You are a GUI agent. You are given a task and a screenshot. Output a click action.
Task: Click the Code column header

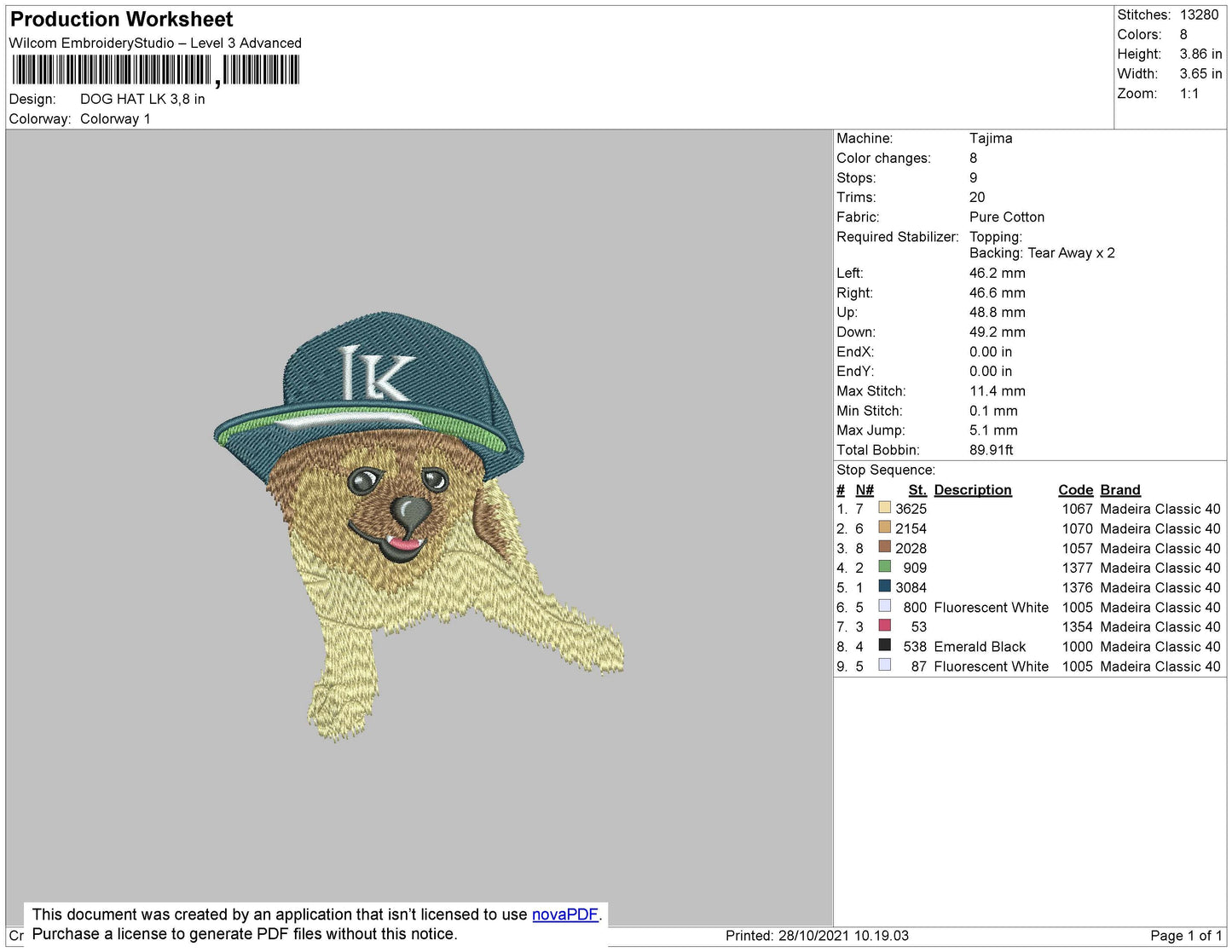pyautogui.click(x=1076, y=490)
